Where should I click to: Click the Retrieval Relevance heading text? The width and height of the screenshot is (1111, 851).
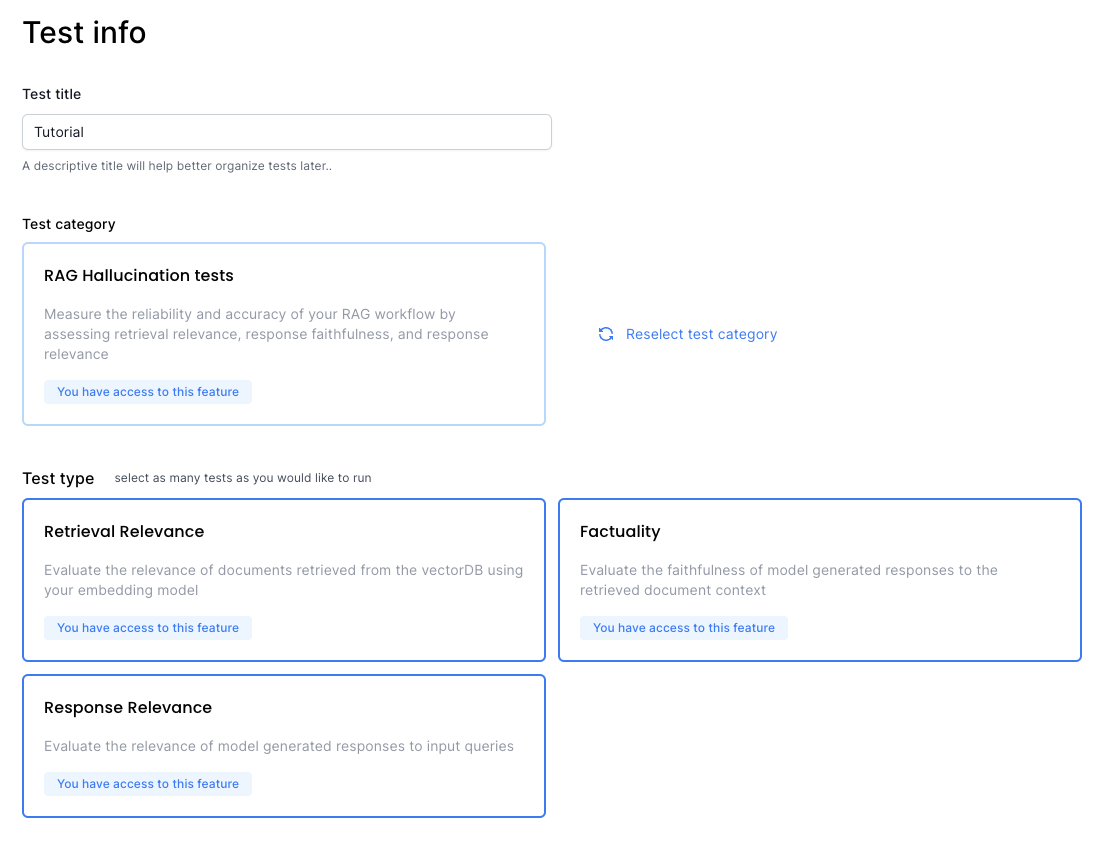click(x=124, y=531)
